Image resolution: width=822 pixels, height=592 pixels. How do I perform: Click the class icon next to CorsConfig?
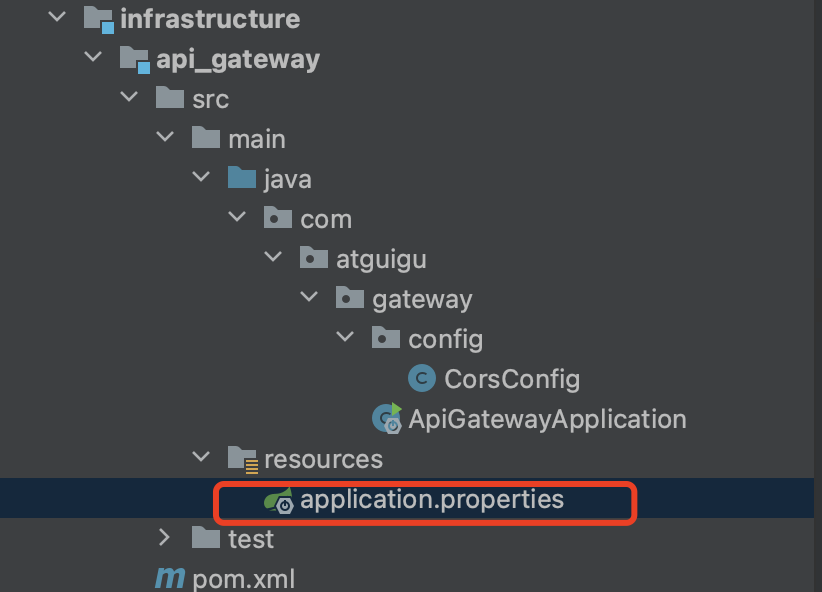coord(421,378)
